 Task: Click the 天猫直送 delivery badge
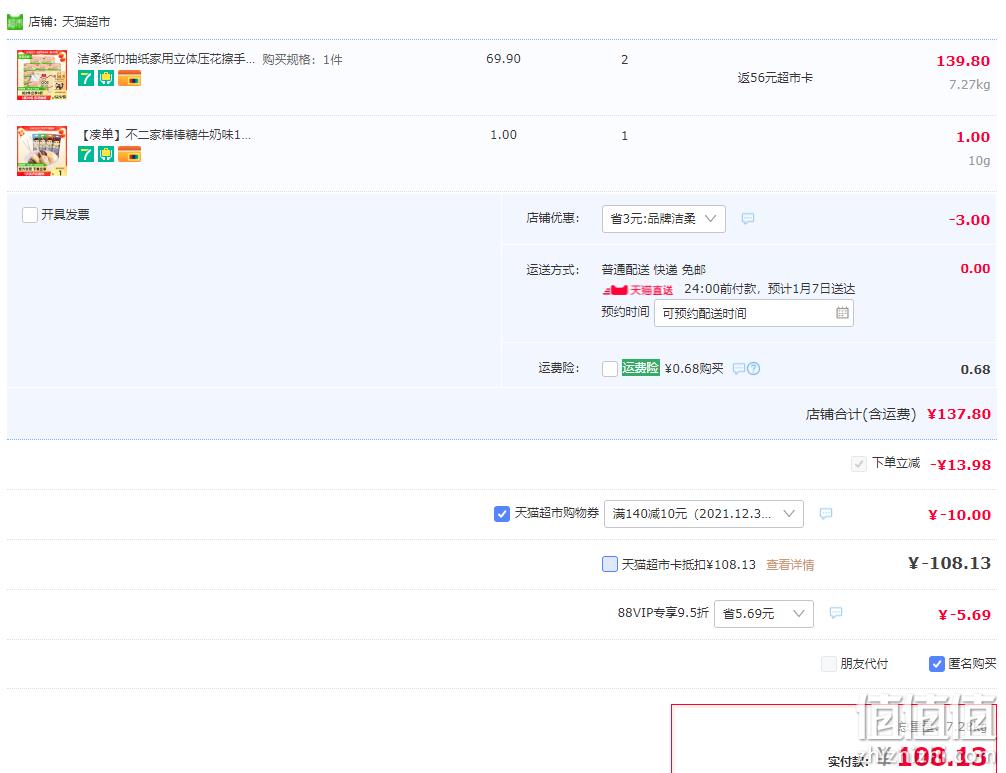[x=638, y=290]
